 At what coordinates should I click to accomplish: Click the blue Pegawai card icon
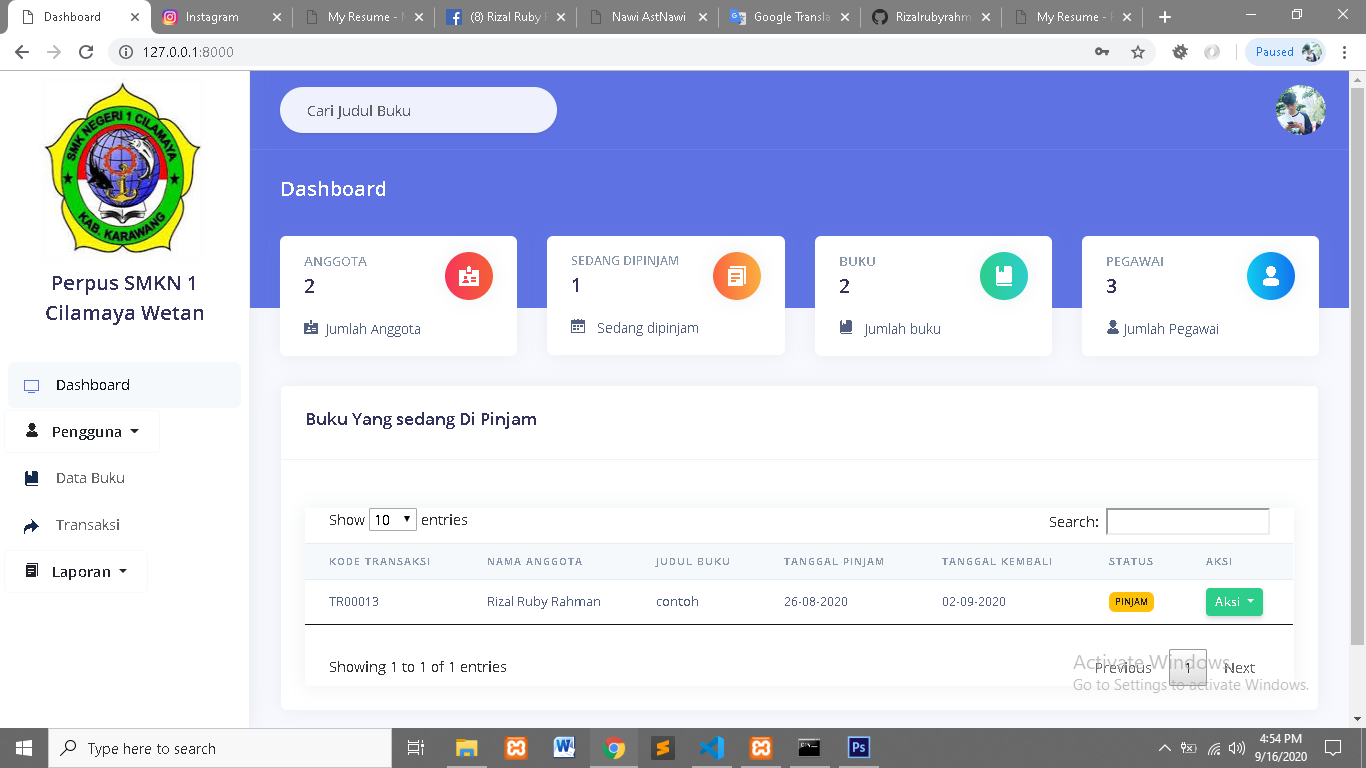(x=1270, y=276)
